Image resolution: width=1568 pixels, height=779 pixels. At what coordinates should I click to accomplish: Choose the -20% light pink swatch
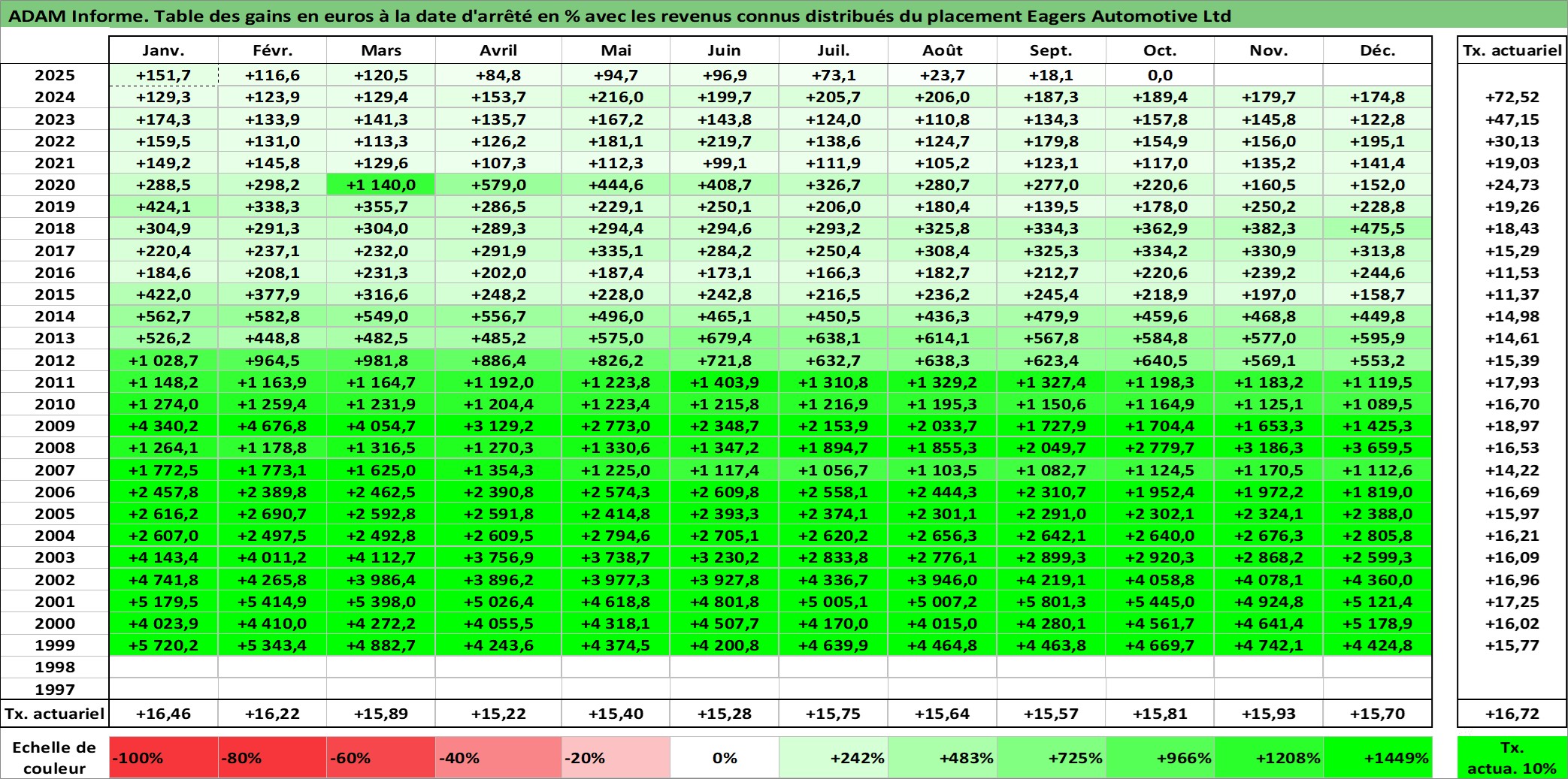pos(616,758)
